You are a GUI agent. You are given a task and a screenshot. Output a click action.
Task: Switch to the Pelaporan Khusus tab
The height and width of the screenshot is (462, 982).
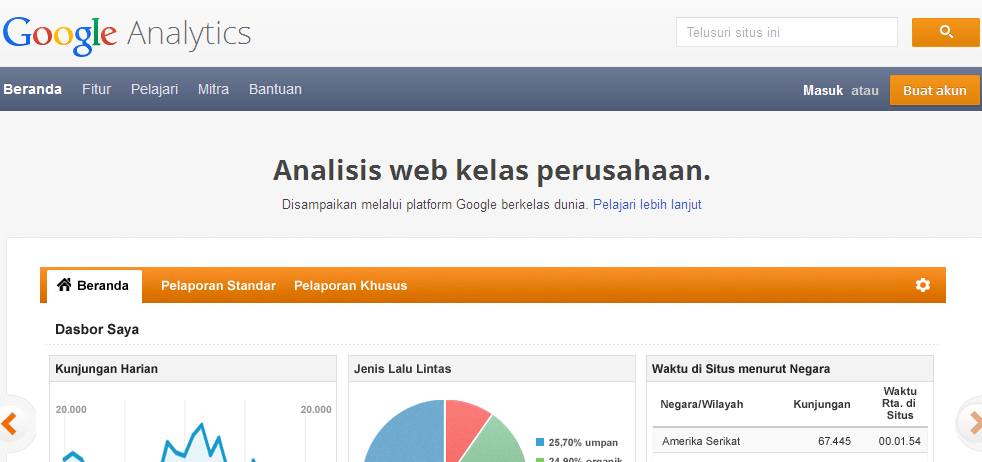point(351,286)
